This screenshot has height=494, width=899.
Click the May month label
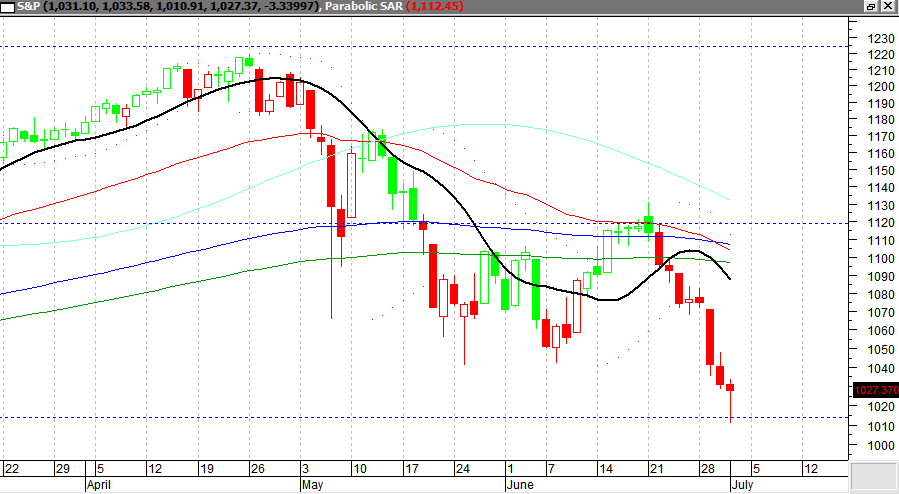click(313, 485)
